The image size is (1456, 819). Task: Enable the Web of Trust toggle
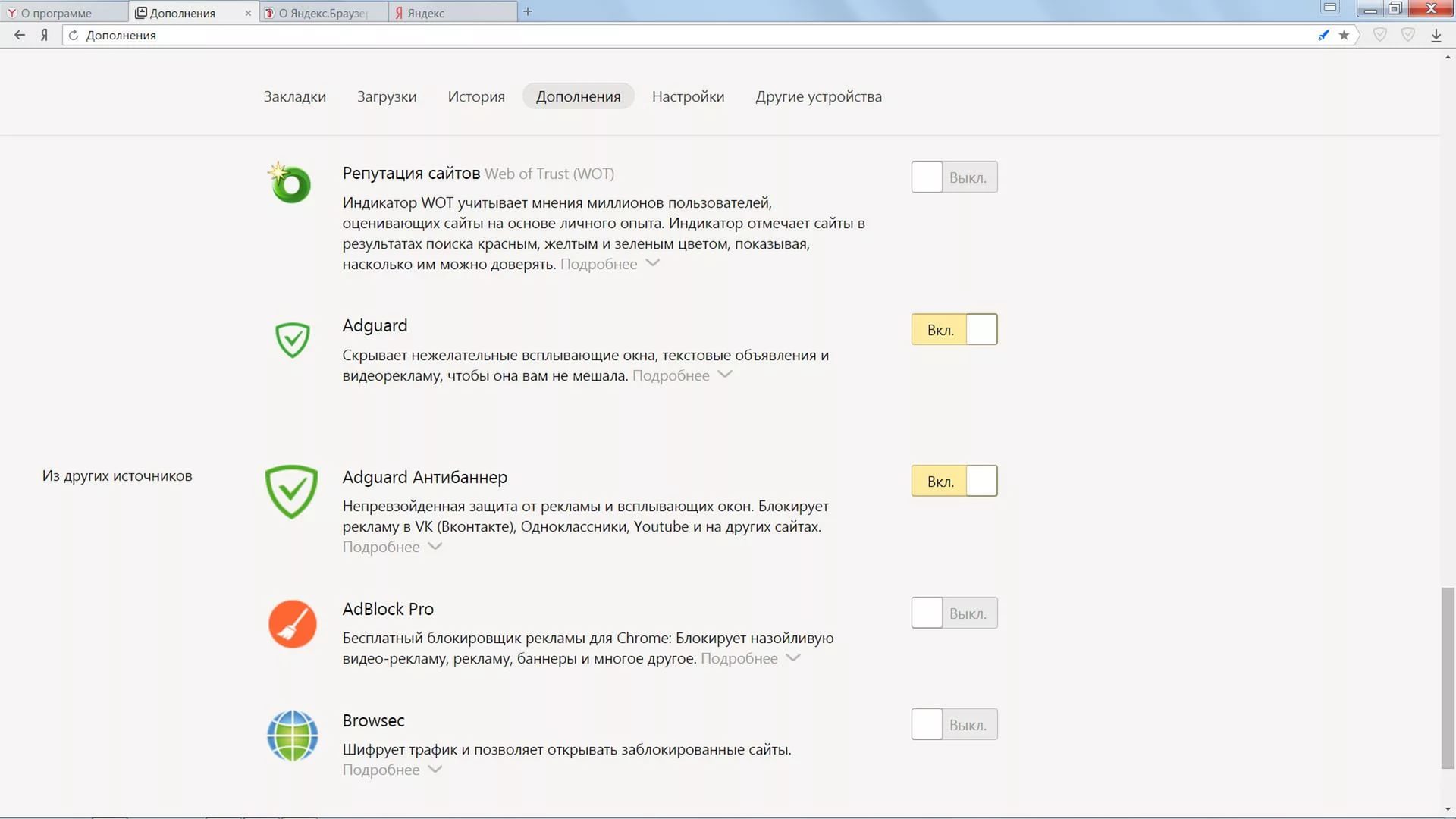[x=954, y=177]
